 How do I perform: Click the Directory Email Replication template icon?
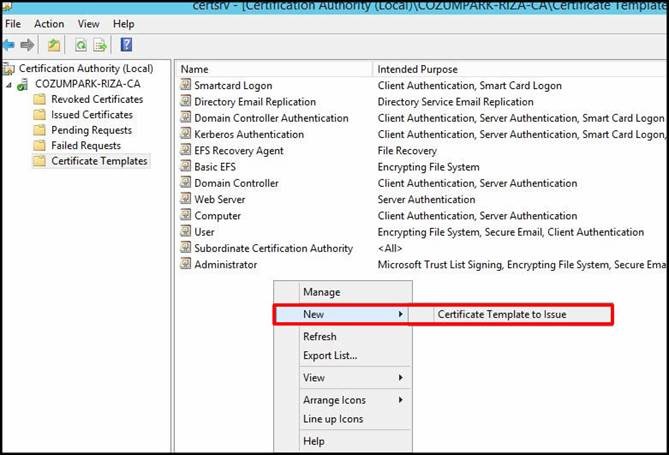pyautogui.click(x=186, y=101)
